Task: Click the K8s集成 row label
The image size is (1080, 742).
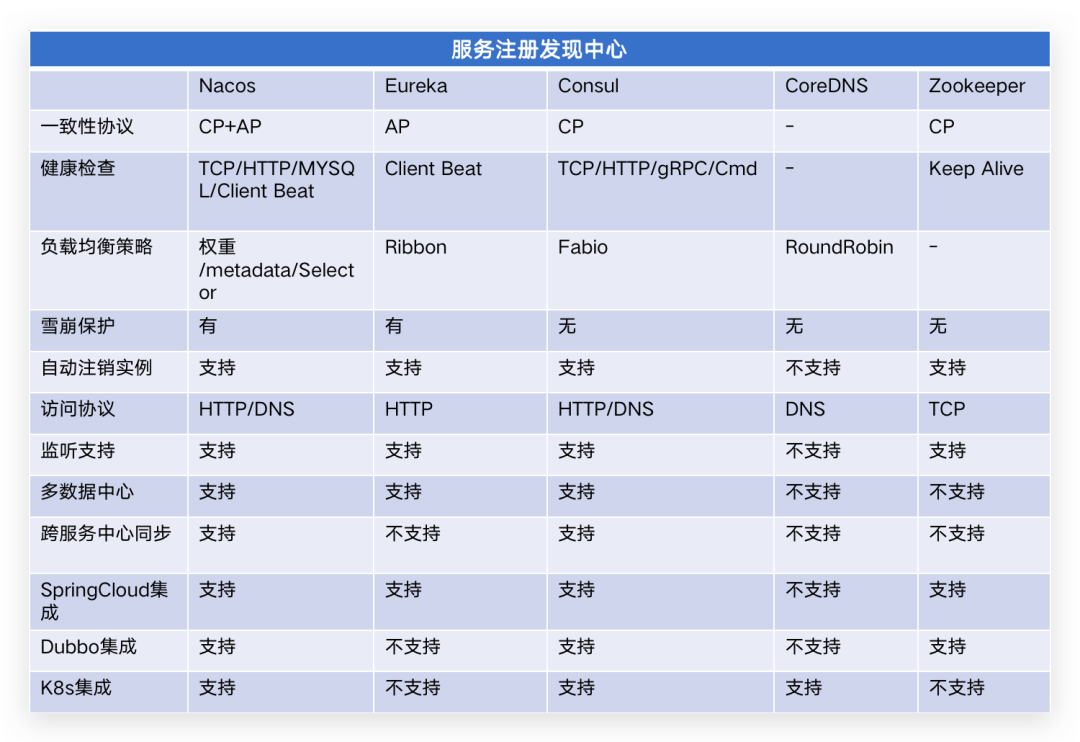Action: coord(76,688)
